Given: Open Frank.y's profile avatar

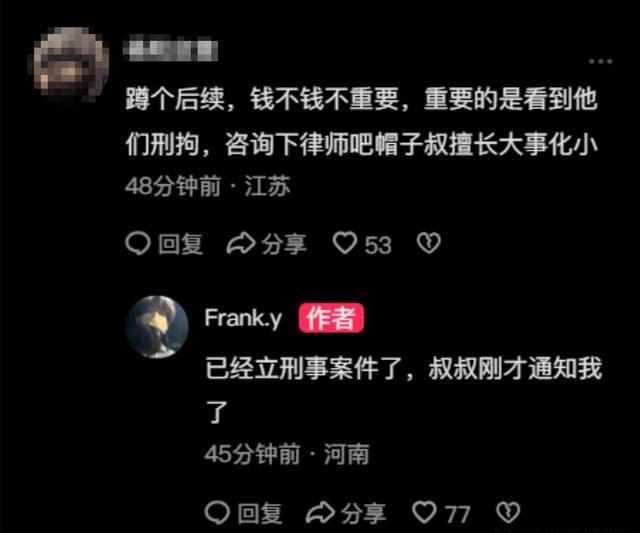Looking at the screenshot, I should (157, 327).
